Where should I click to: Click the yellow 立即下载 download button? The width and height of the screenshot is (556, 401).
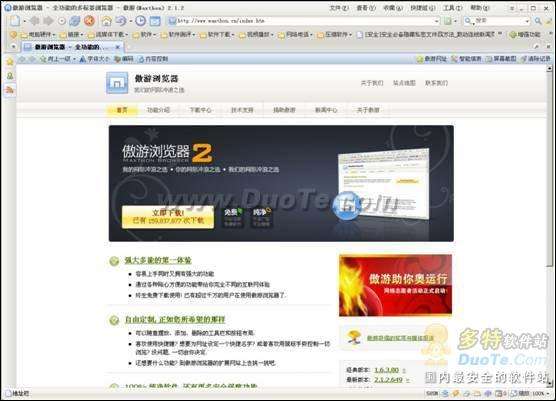[x=168, y=217]
